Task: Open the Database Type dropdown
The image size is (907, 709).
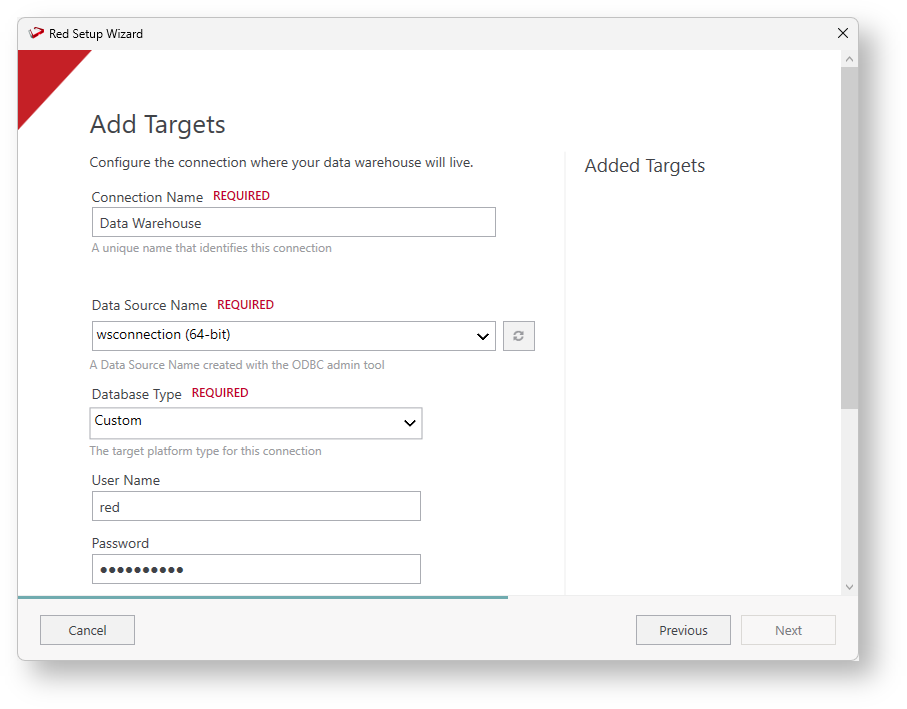Action: point(256,423)
